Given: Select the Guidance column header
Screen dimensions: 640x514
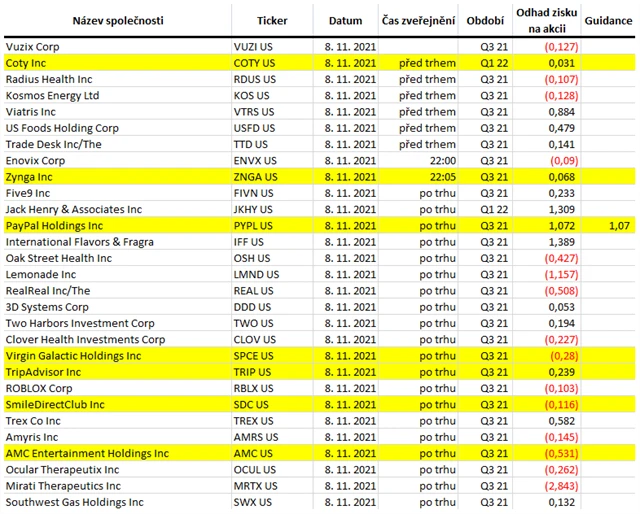Looking at the screenshot, I should click(608, 20).
